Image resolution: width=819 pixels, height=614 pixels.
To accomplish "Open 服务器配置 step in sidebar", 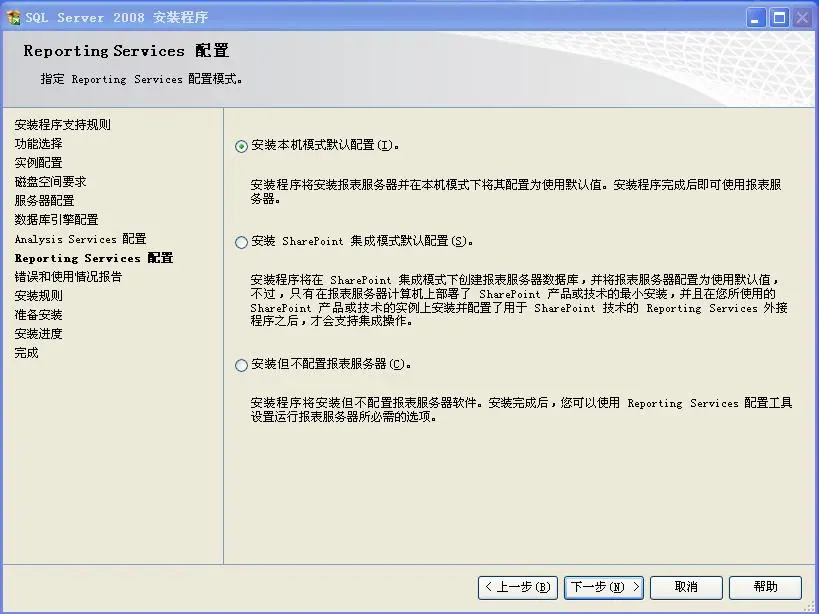I will [x=44, y=200].
